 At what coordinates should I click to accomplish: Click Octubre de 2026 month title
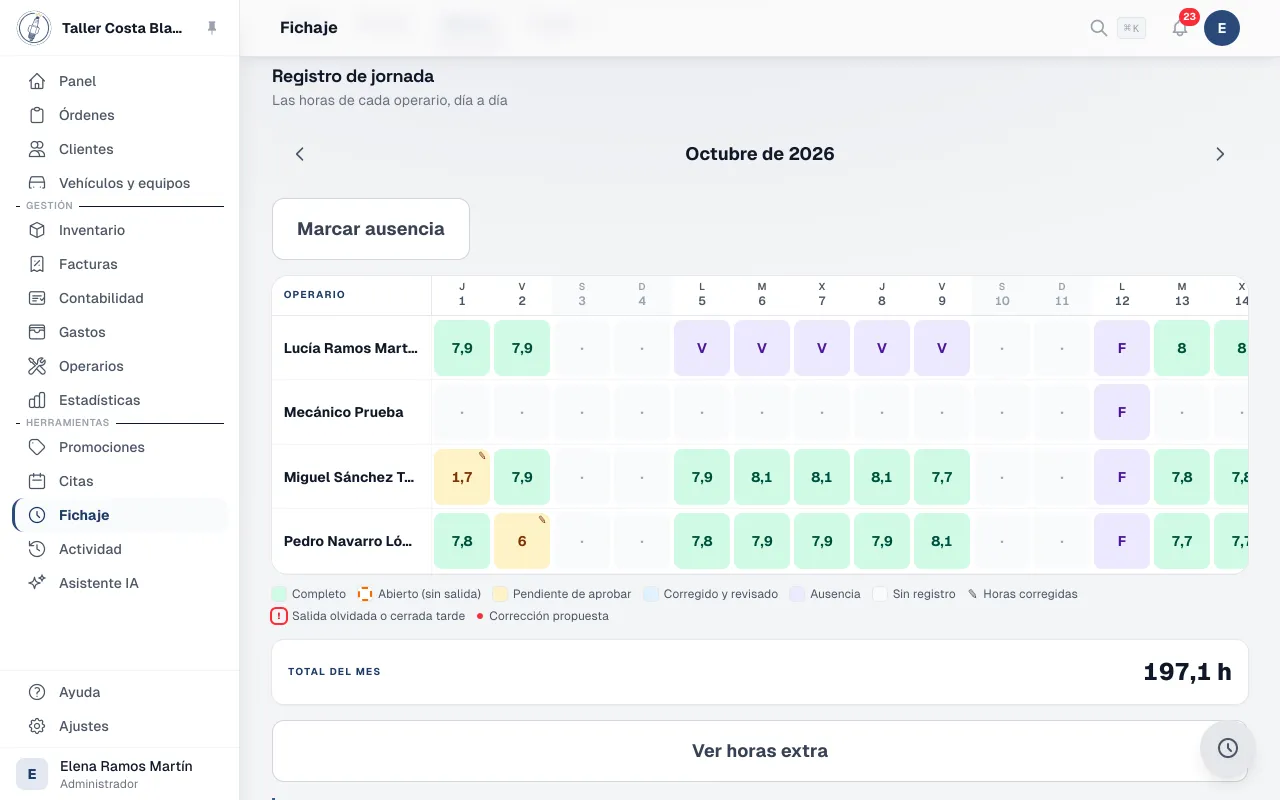760,154
